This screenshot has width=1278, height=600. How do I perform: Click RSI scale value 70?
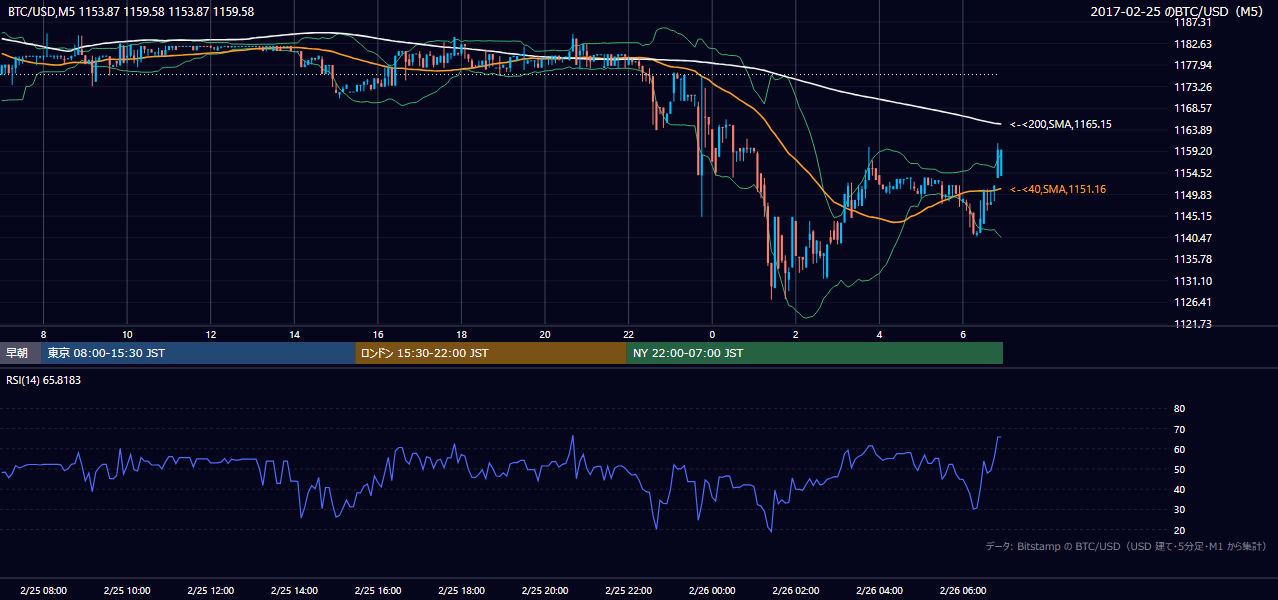click(x=1179, y=429)
